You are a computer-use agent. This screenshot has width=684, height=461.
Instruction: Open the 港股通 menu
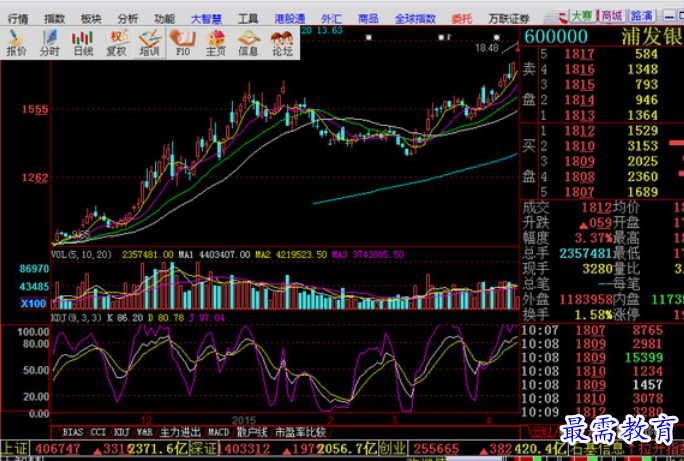coord(290,18)
